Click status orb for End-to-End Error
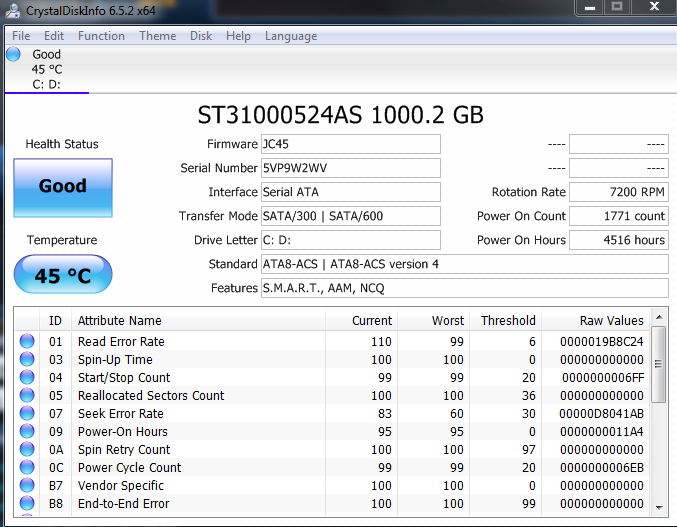This screenshot has width=677, height=527. pyautogui.click(x=27, y=503)
